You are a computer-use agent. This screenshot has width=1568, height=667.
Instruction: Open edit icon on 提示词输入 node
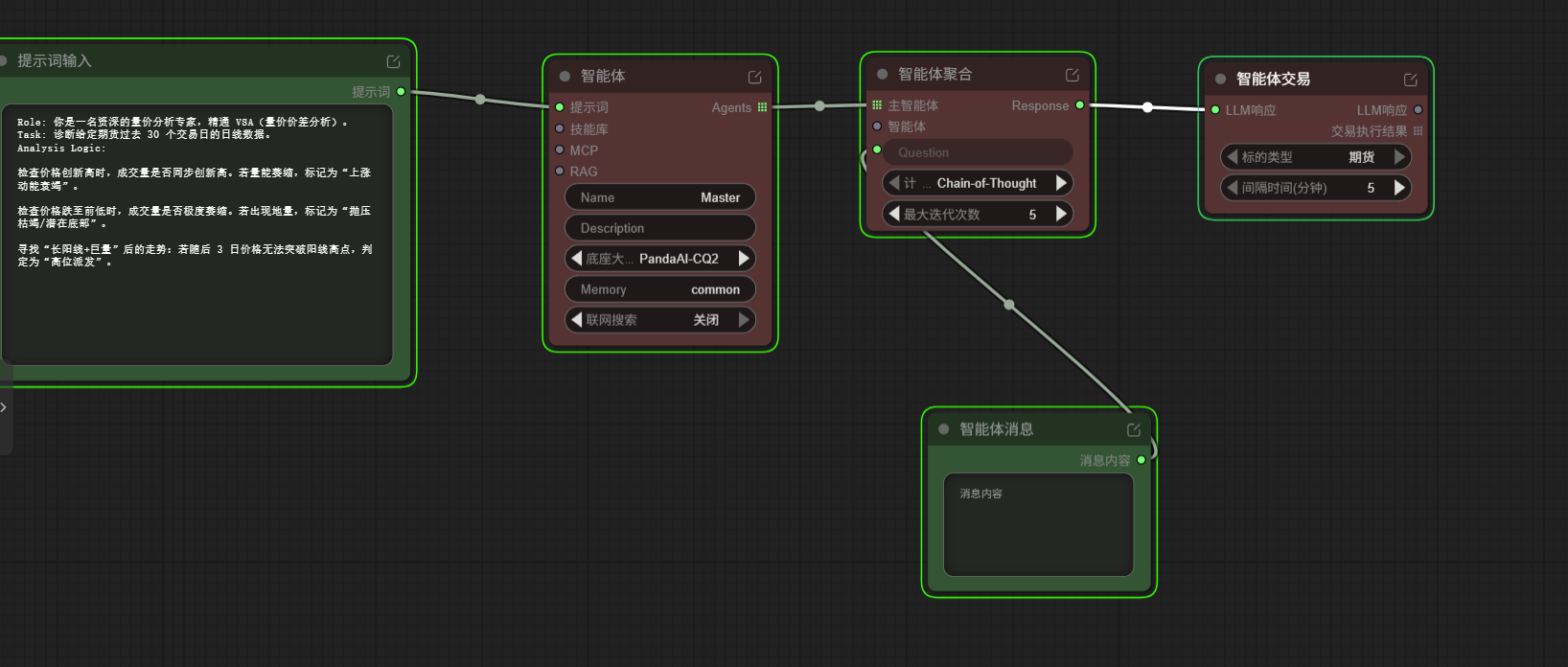pyautogui.click(x=393, y=61)
